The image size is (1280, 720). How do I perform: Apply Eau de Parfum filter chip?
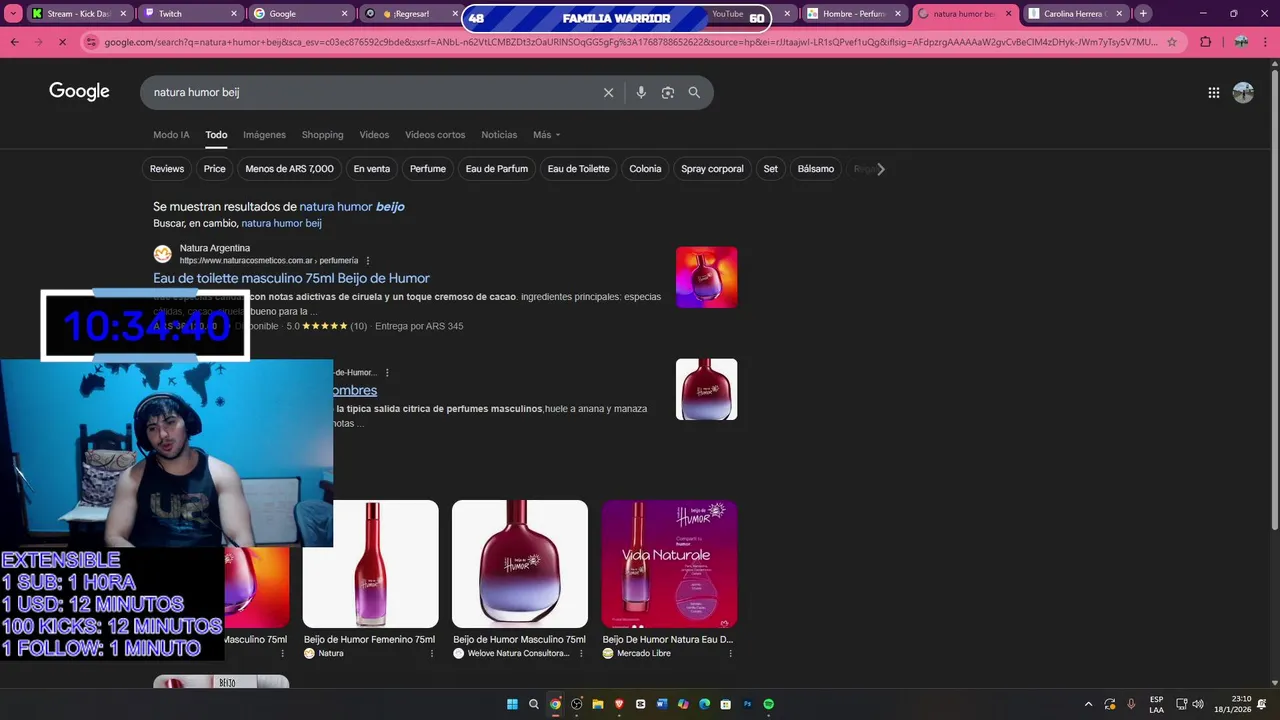pos(497,169)
